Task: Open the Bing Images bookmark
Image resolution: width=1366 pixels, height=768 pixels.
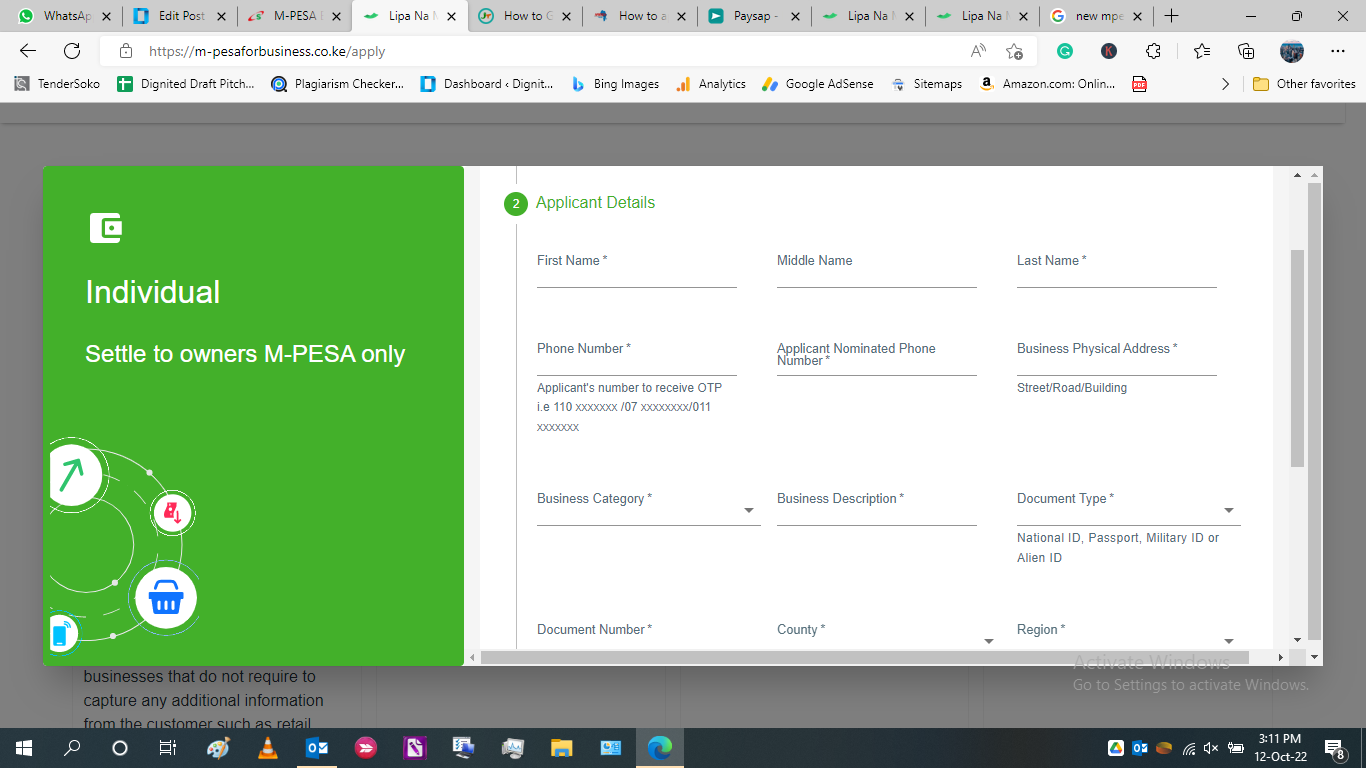Action: point(615,84)
